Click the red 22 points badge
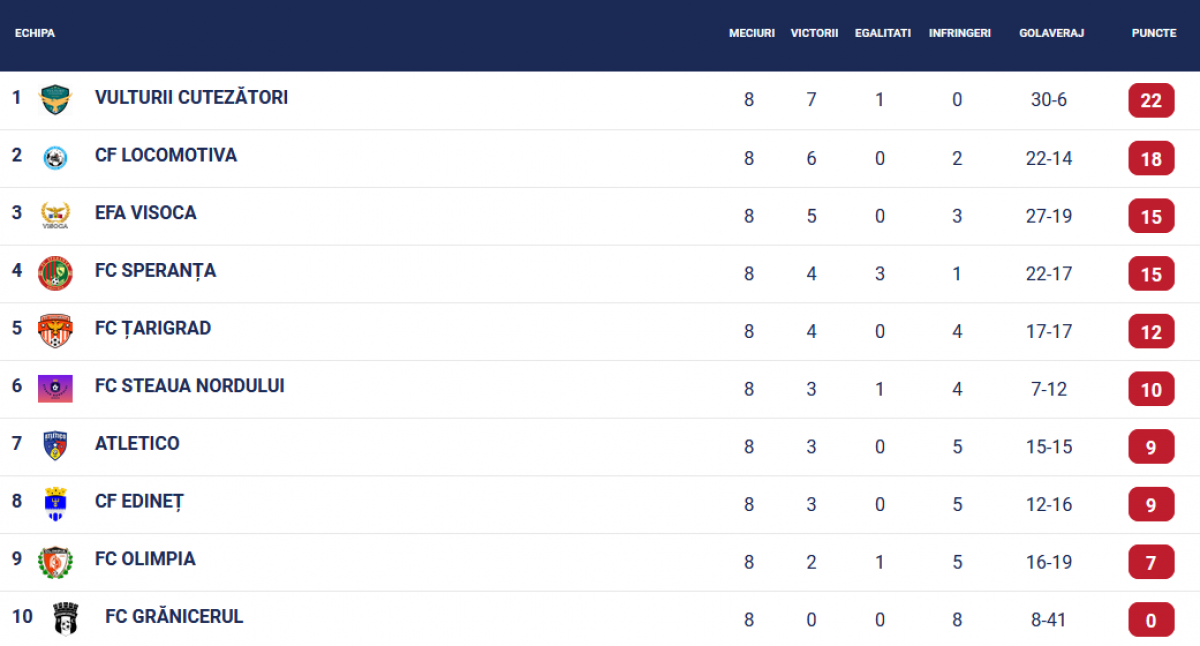This screenshot has height=646, width=1200. click(x=1151, y=101)
